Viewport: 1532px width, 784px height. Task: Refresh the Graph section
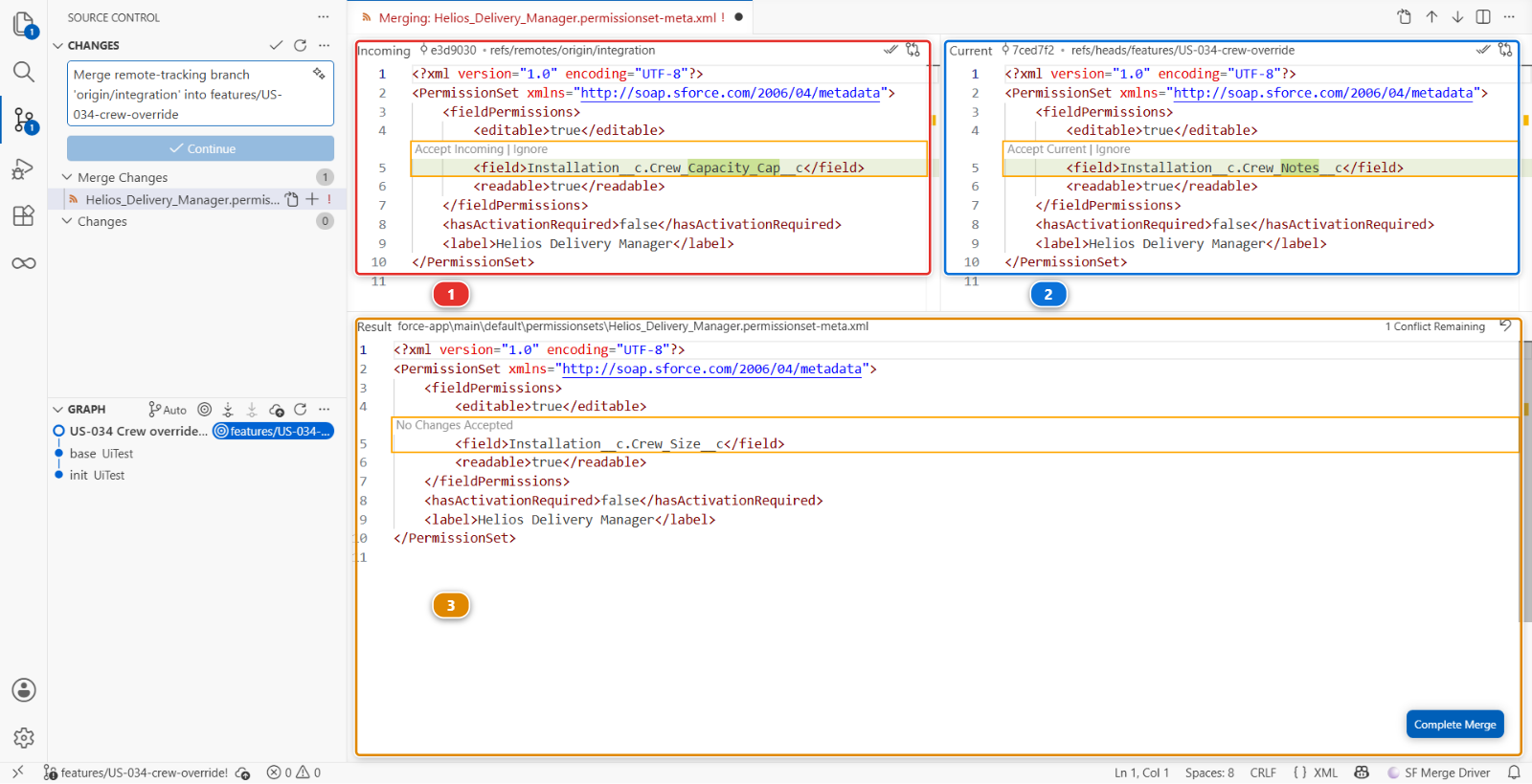300,409
